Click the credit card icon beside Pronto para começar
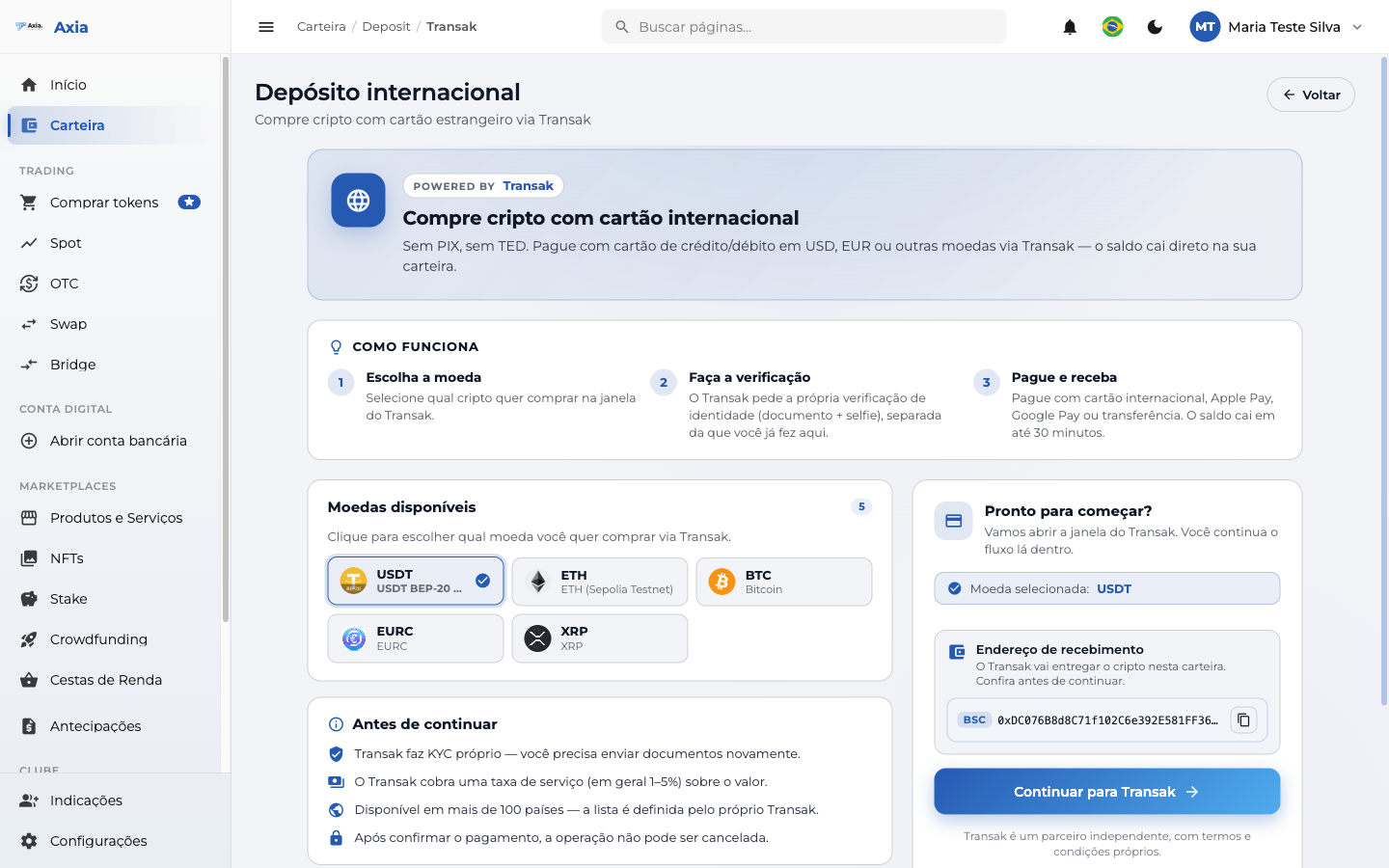Screen dimensions: 1389x868 point(953,521)
